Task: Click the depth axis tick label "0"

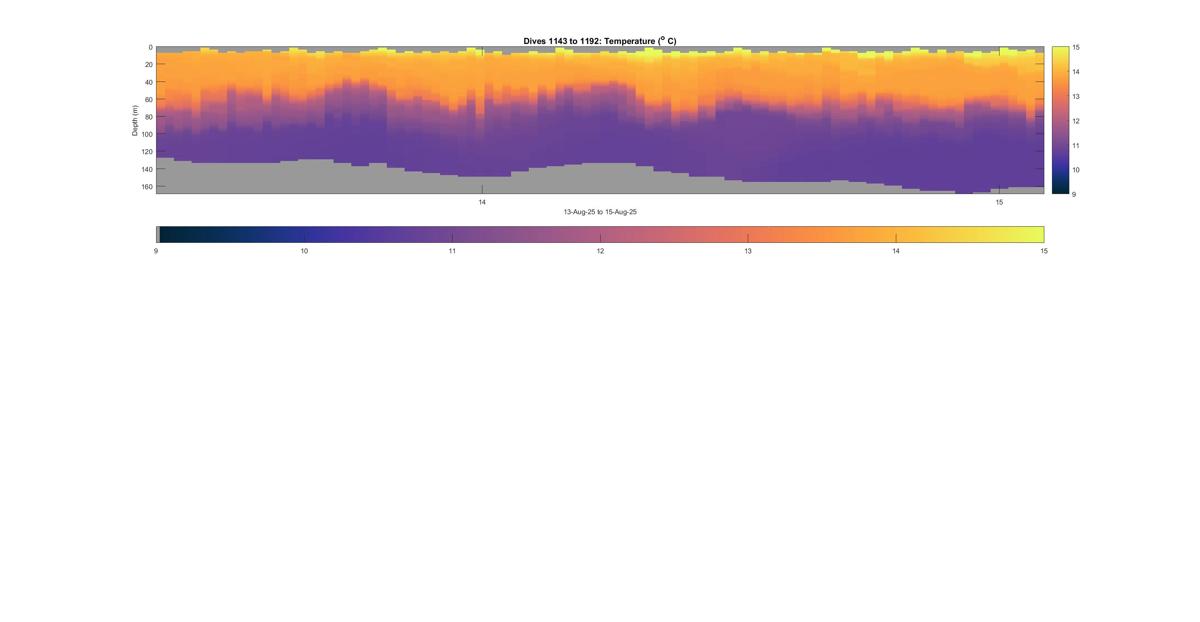Action: (x=150, y=47)
